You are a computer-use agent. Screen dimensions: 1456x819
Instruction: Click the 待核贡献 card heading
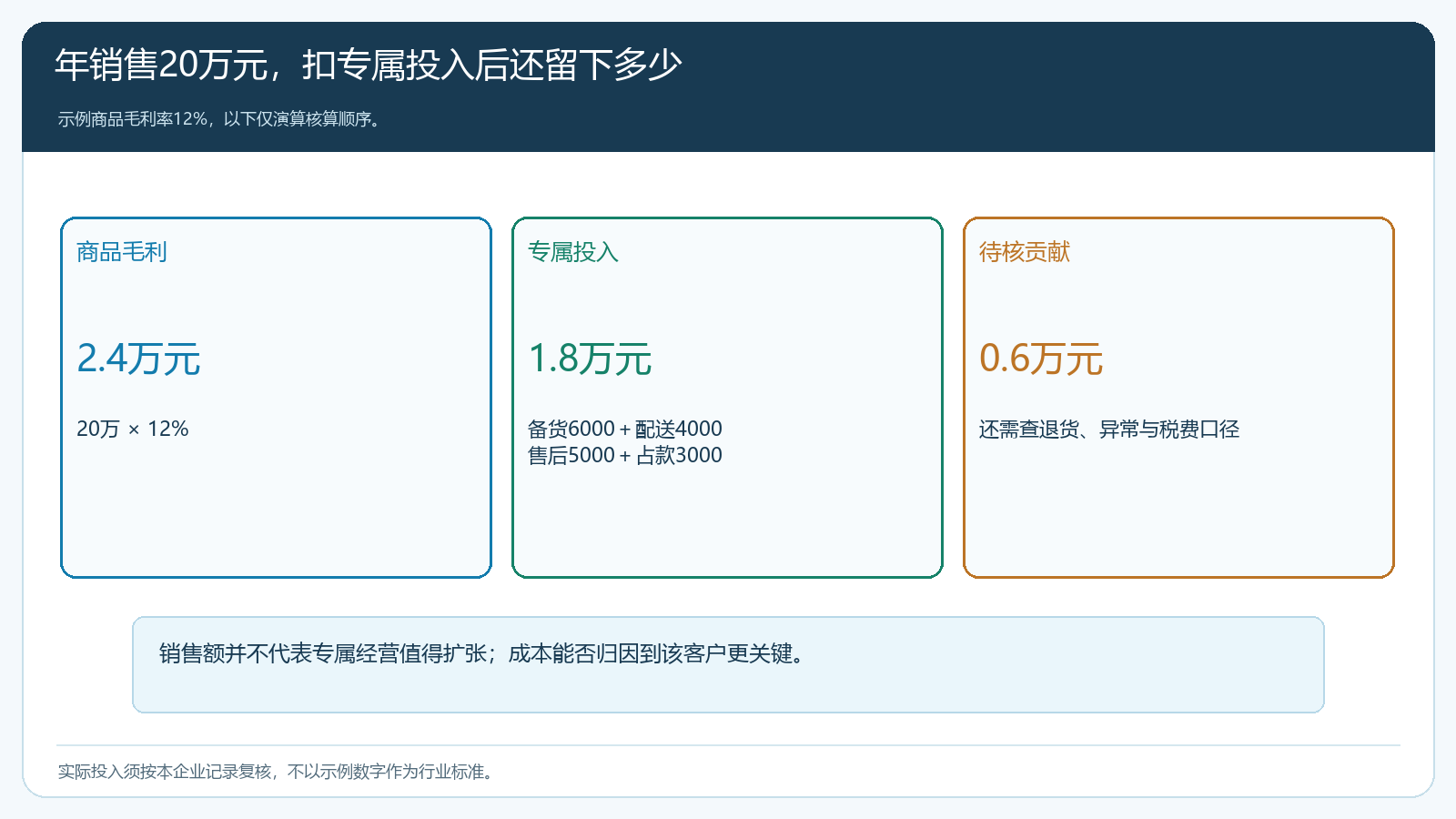click(x=1025, y=252)
